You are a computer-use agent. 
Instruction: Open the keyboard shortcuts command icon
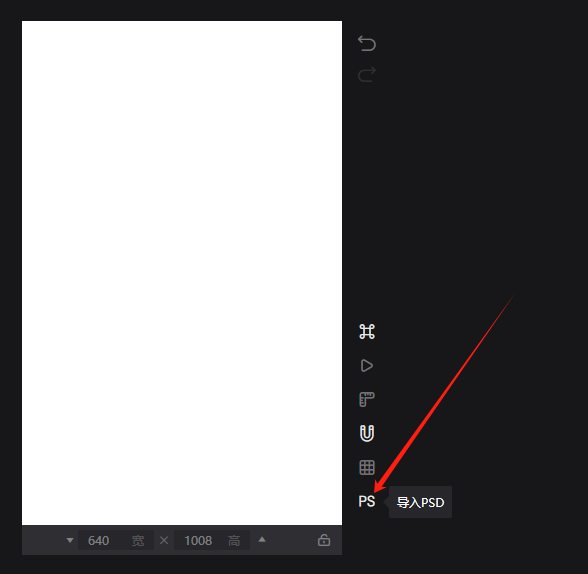(367, 331)
